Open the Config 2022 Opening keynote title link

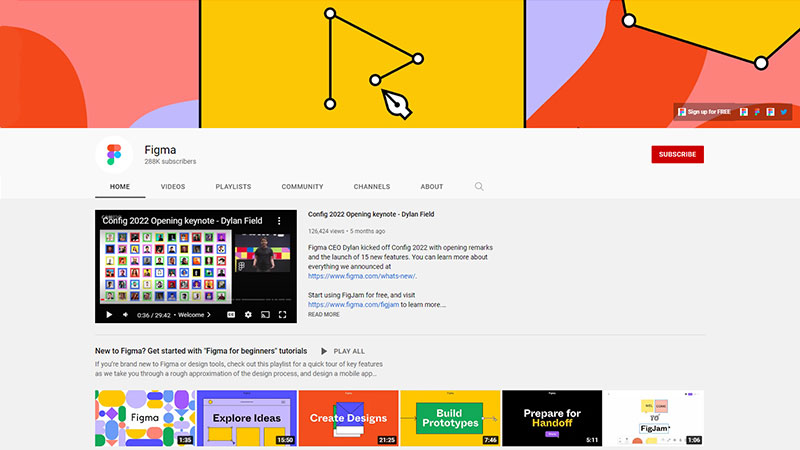[x=371, y=214]
